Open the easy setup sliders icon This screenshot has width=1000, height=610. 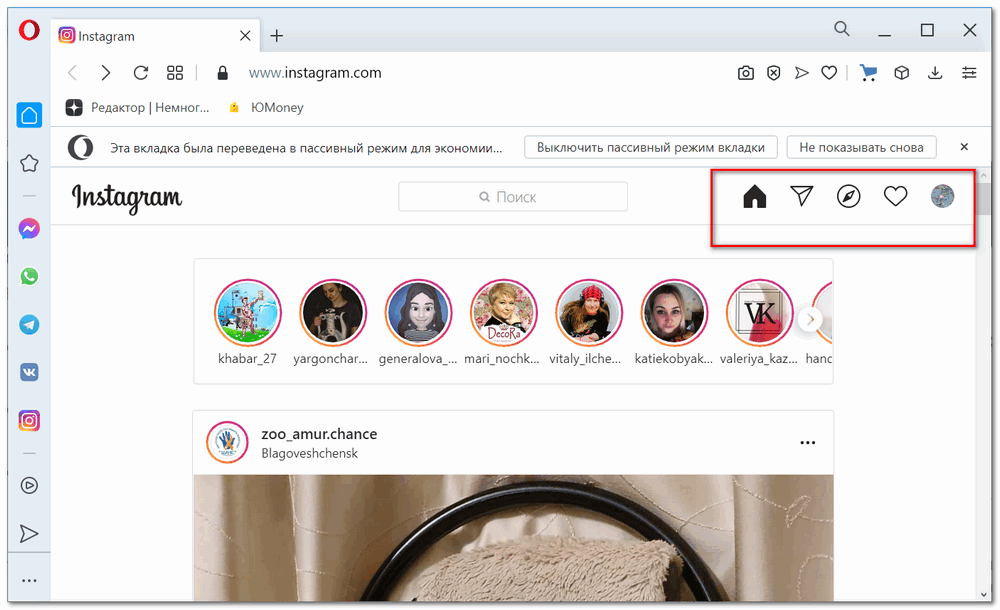click(969, 73)
